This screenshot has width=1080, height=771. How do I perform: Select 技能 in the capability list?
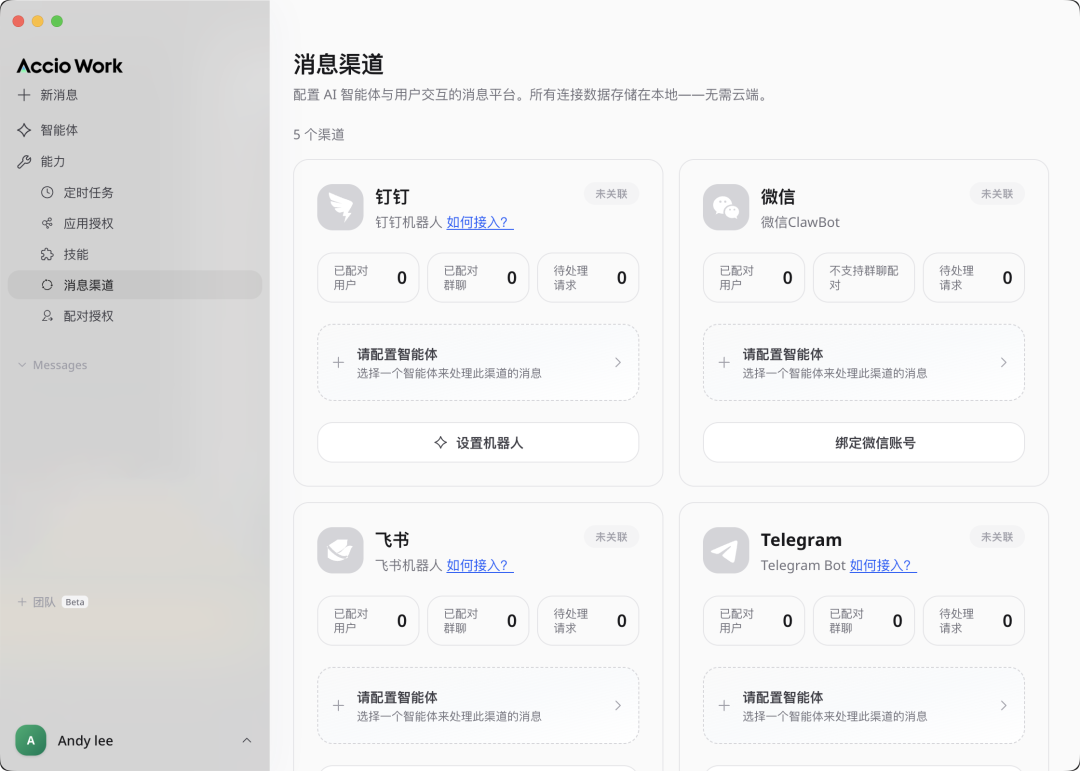click(58, 254)
